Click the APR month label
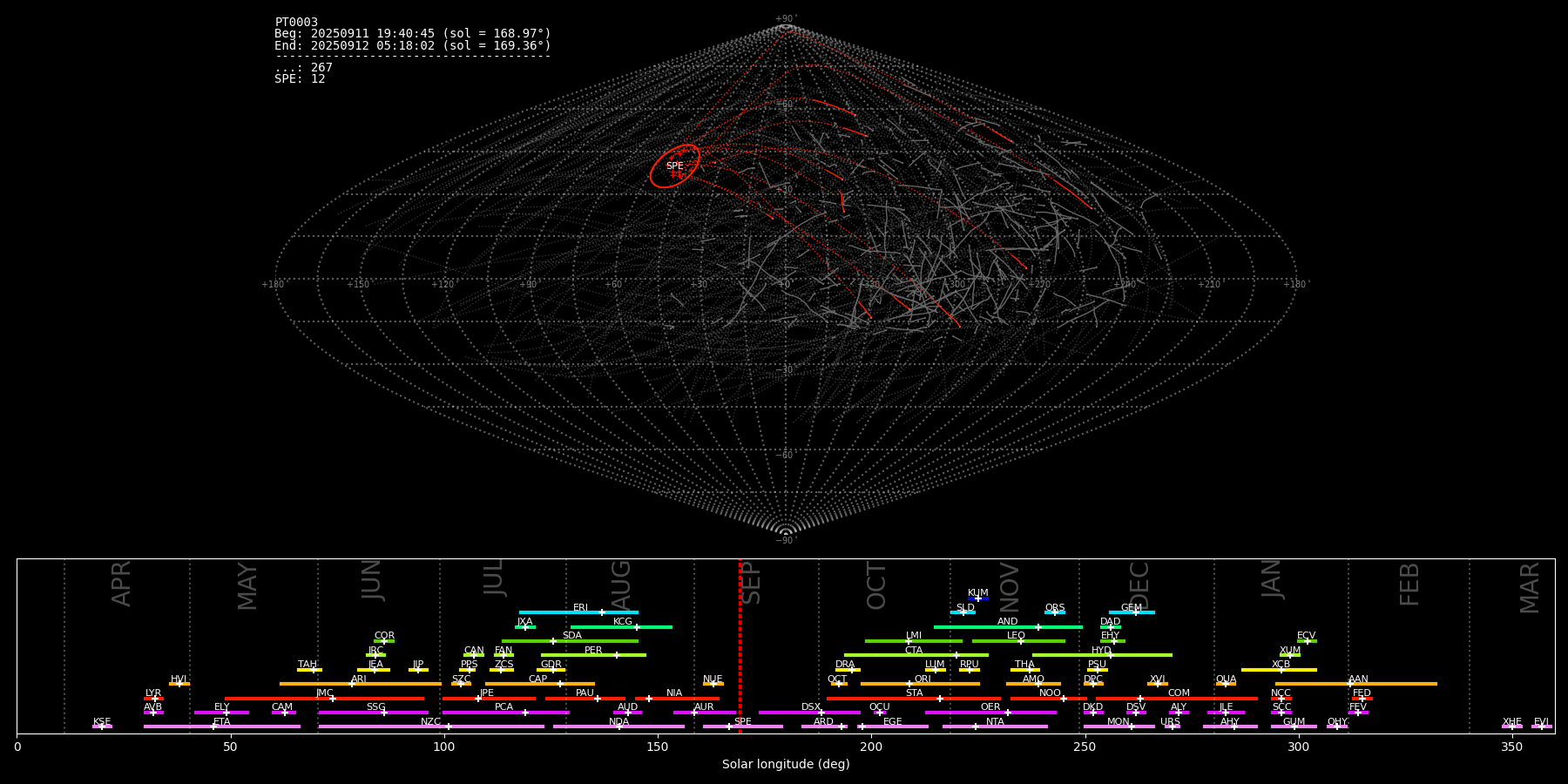The width and height of the screenshot is (1568, 784). click(121, 584)
